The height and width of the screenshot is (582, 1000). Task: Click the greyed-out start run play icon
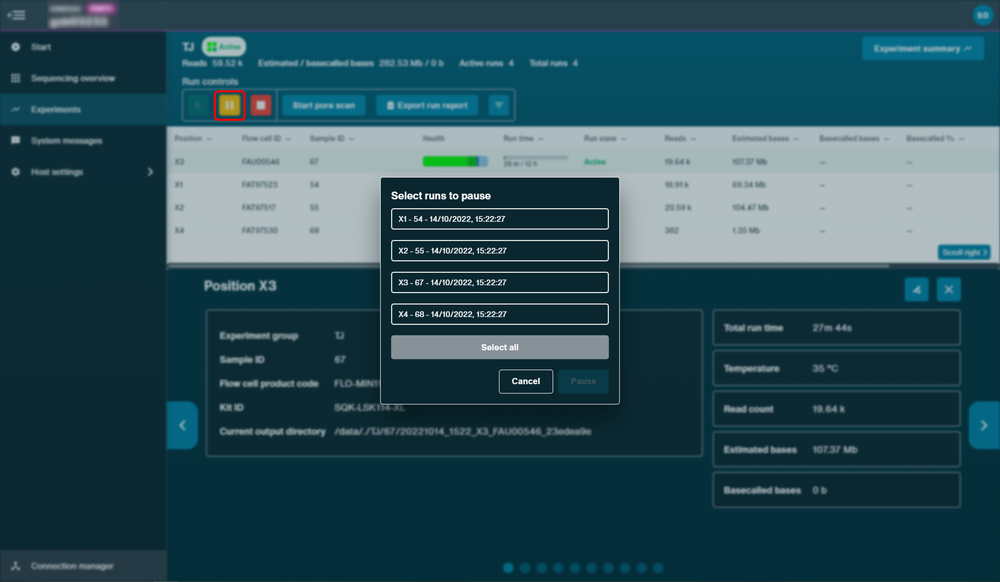(198, 105)
